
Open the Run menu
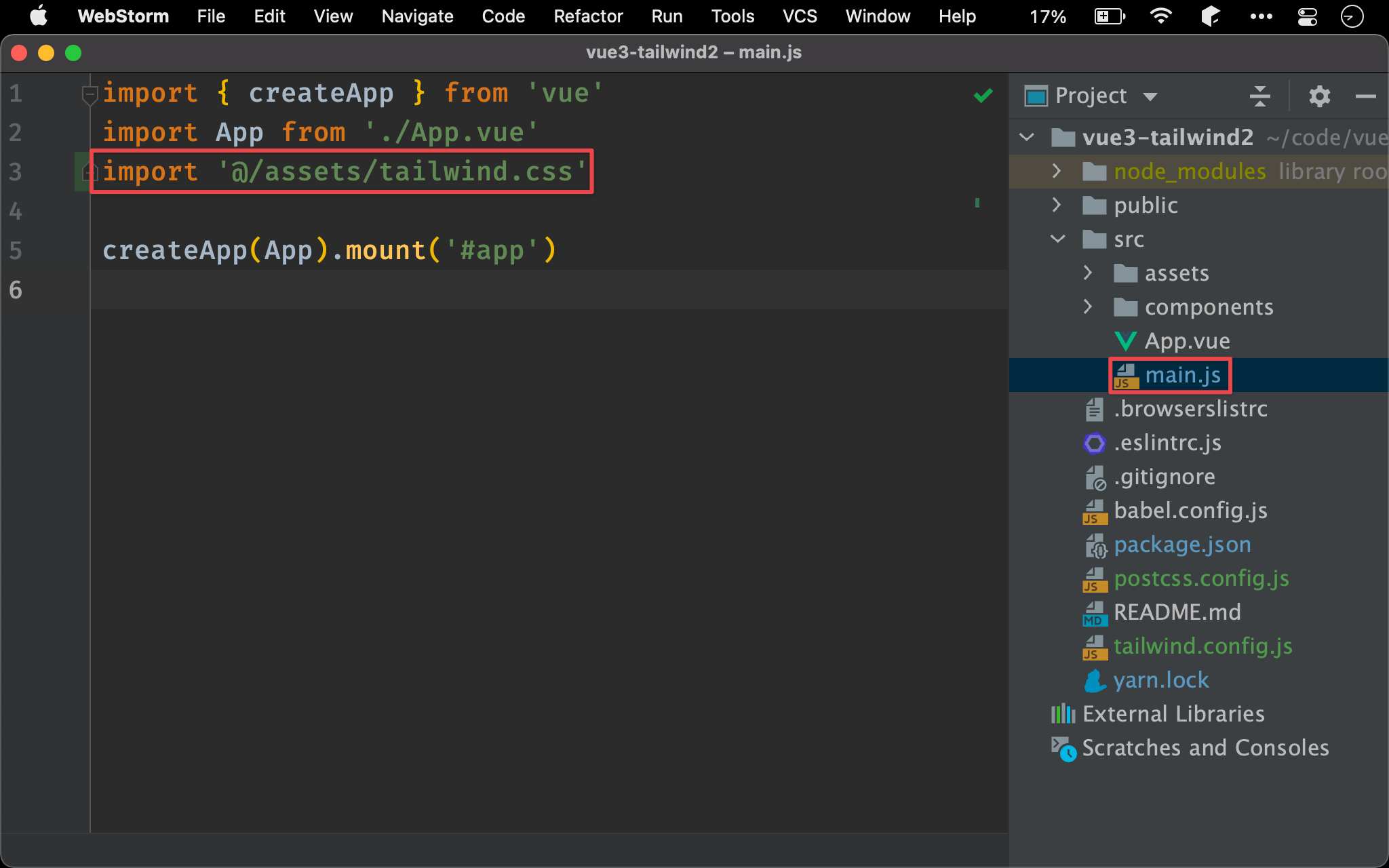tap(667, 16)
